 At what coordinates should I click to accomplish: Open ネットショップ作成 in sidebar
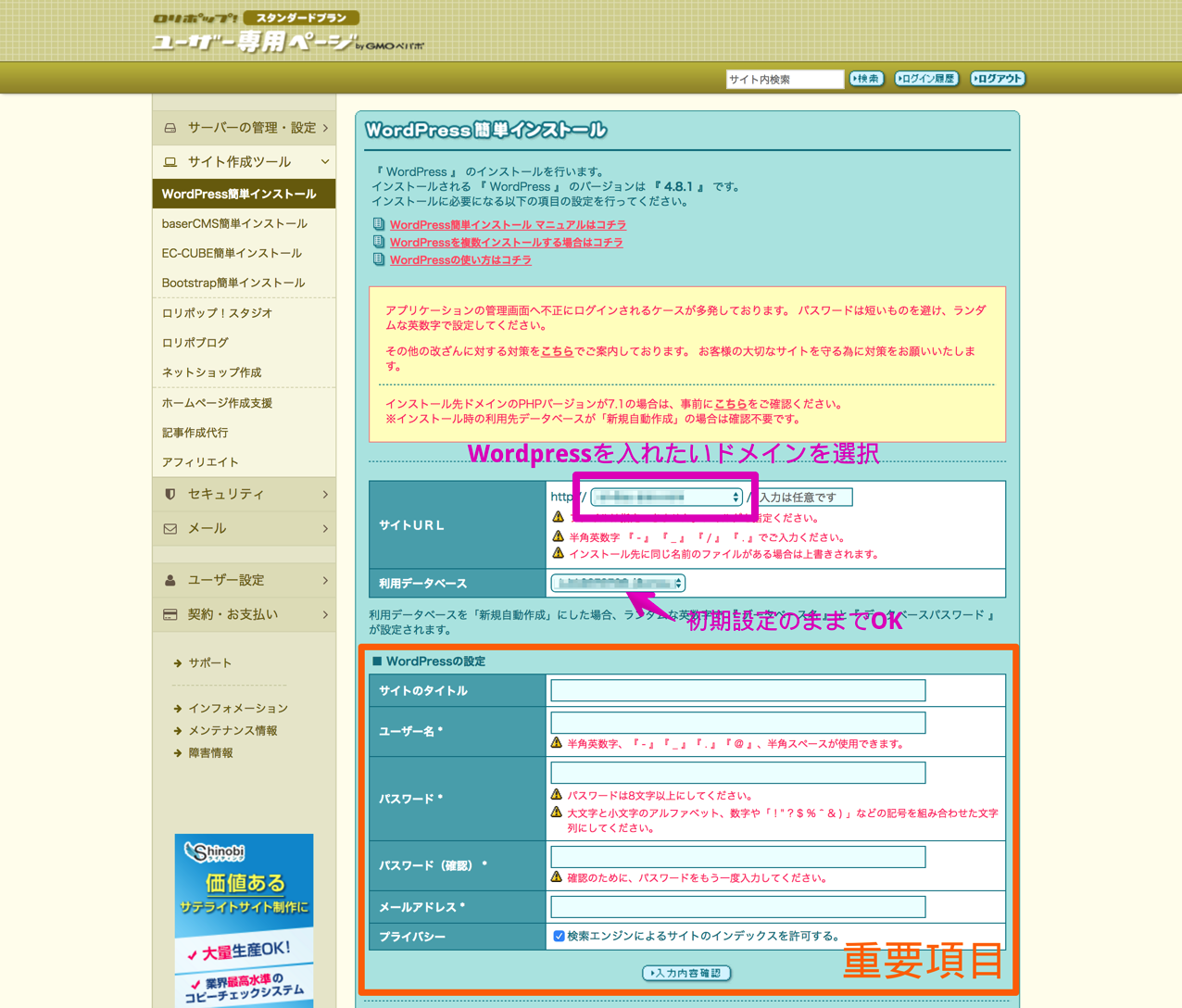coord(245,372)
